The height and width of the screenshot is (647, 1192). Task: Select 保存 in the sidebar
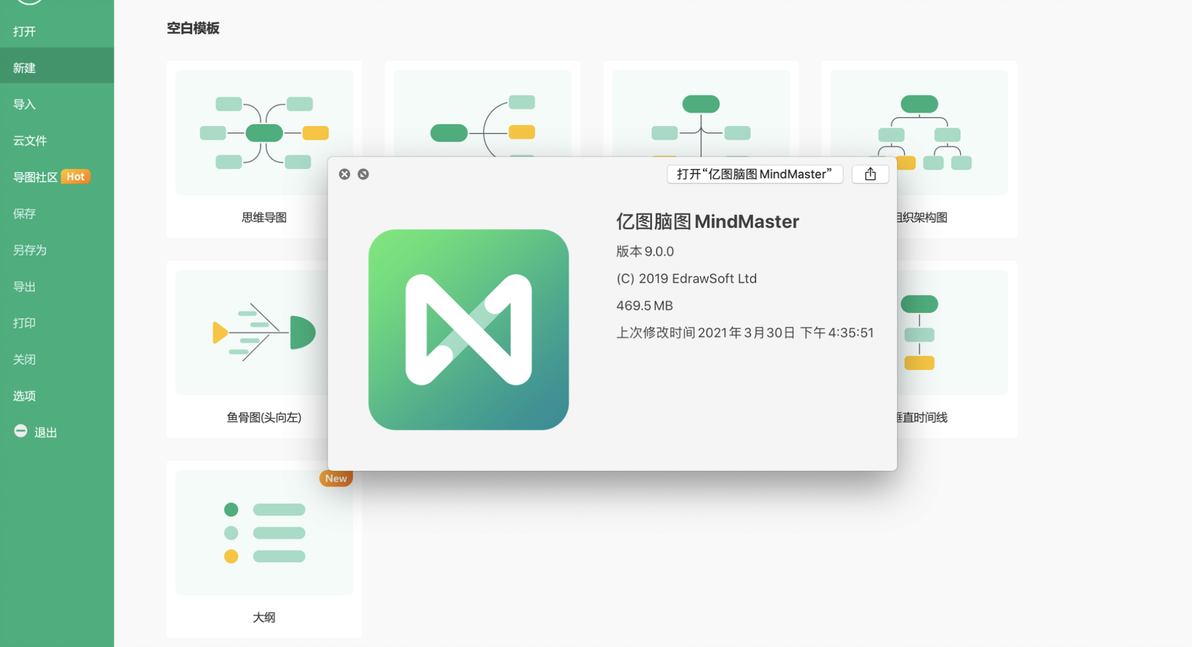24,214
